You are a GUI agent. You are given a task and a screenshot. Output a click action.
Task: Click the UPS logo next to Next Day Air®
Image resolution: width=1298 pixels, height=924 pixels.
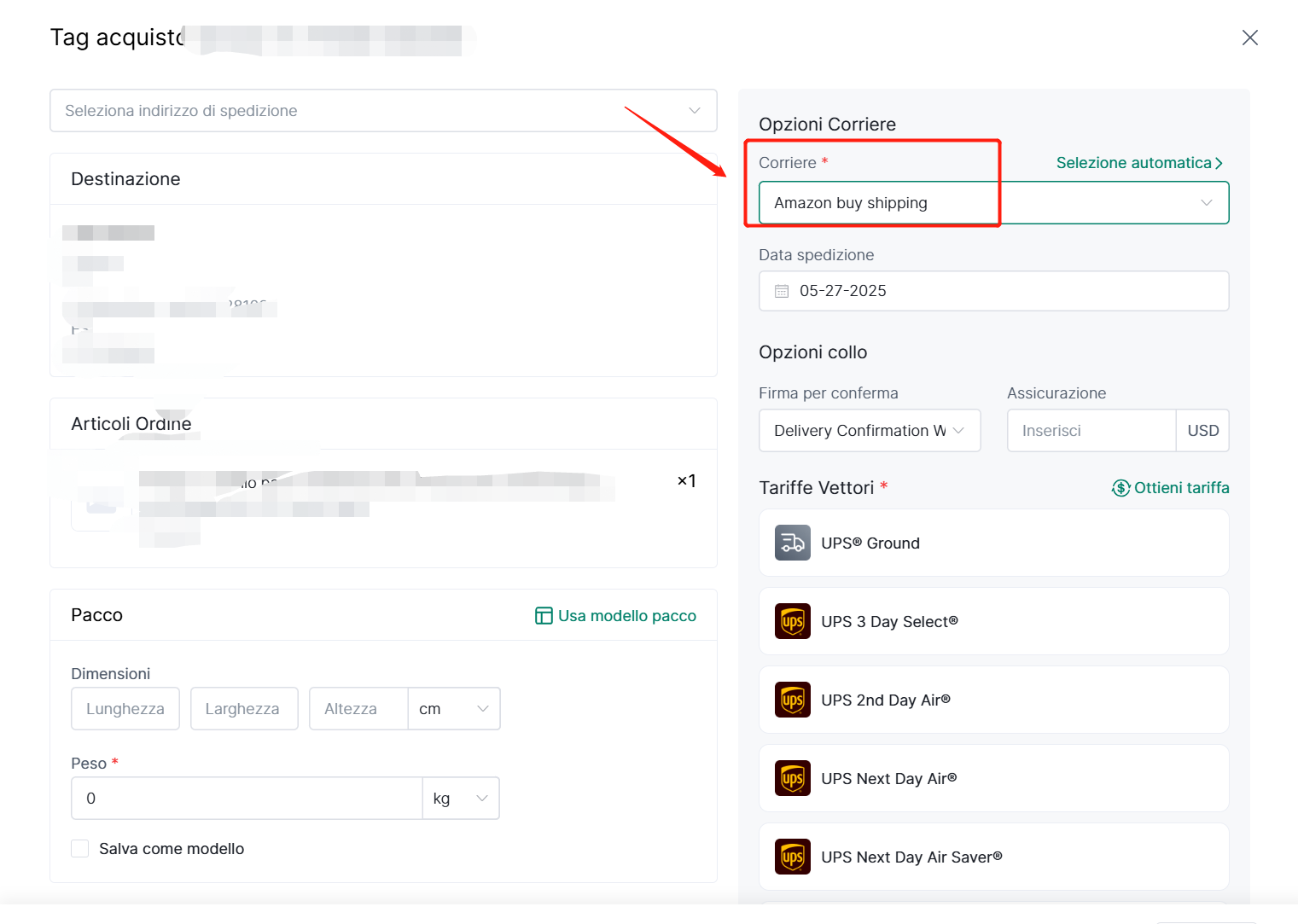[793, 778]
